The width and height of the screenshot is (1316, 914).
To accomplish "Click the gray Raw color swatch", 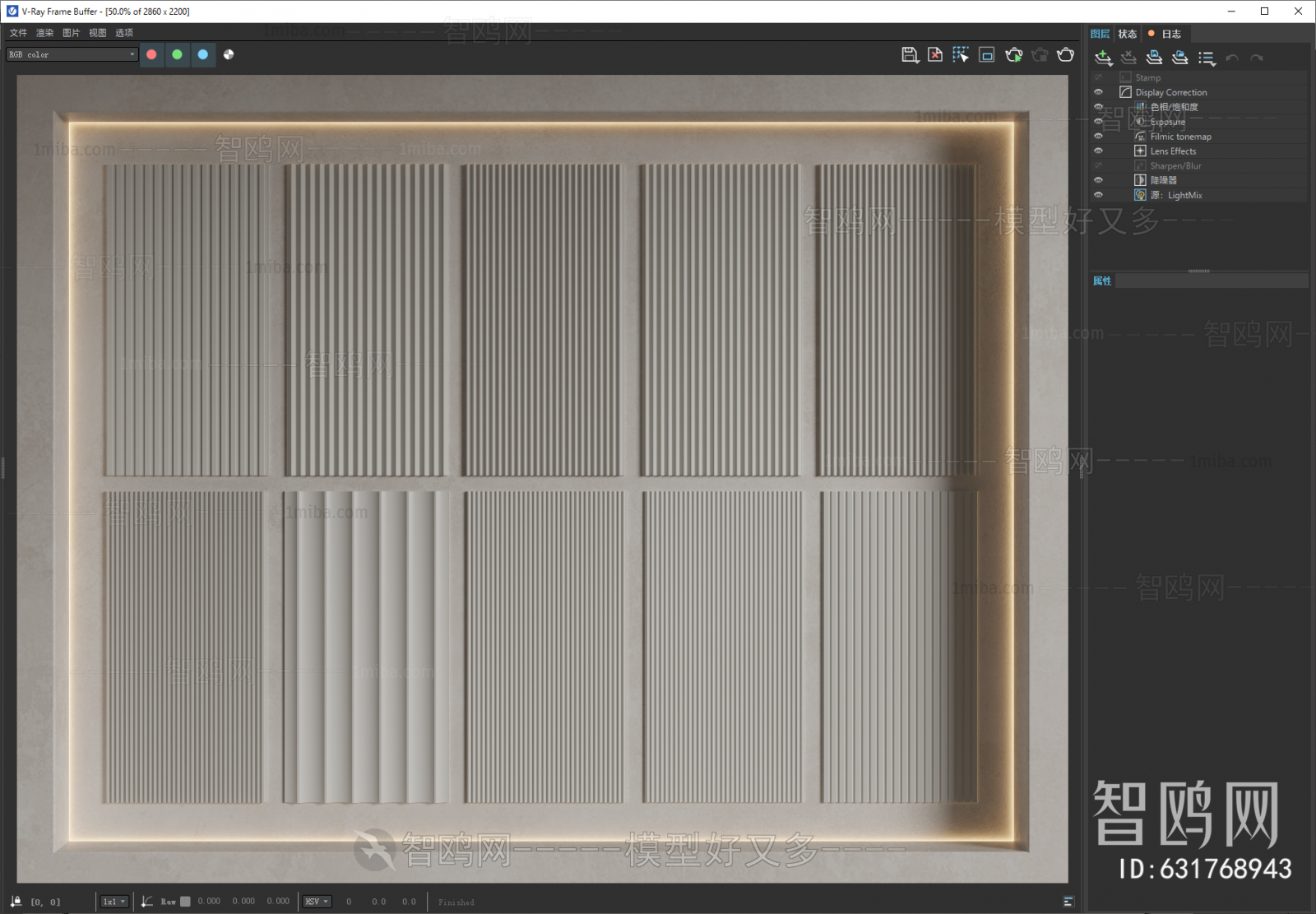I will (x=185, y=902).
